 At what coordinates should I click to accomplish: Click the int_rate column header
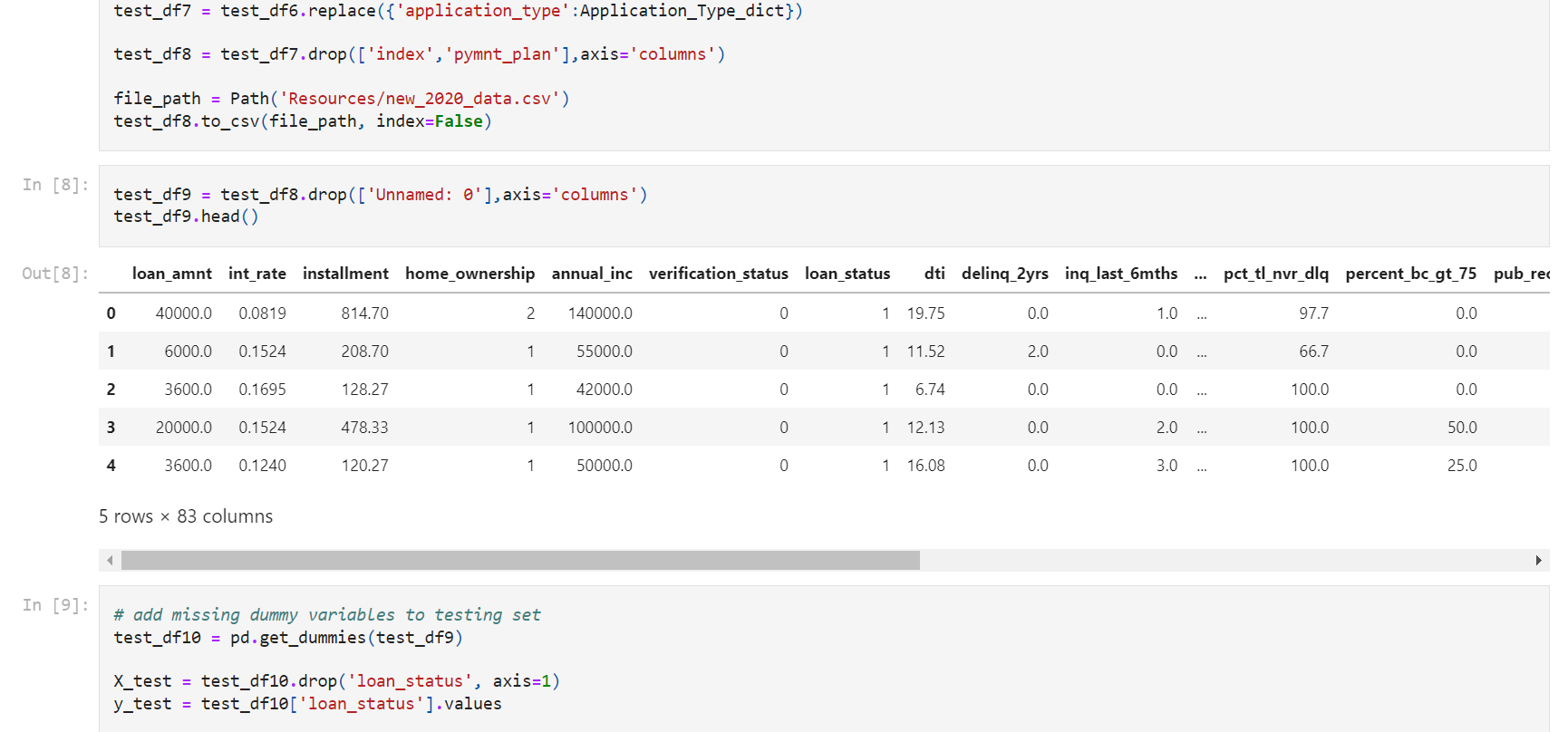(257, 274)
